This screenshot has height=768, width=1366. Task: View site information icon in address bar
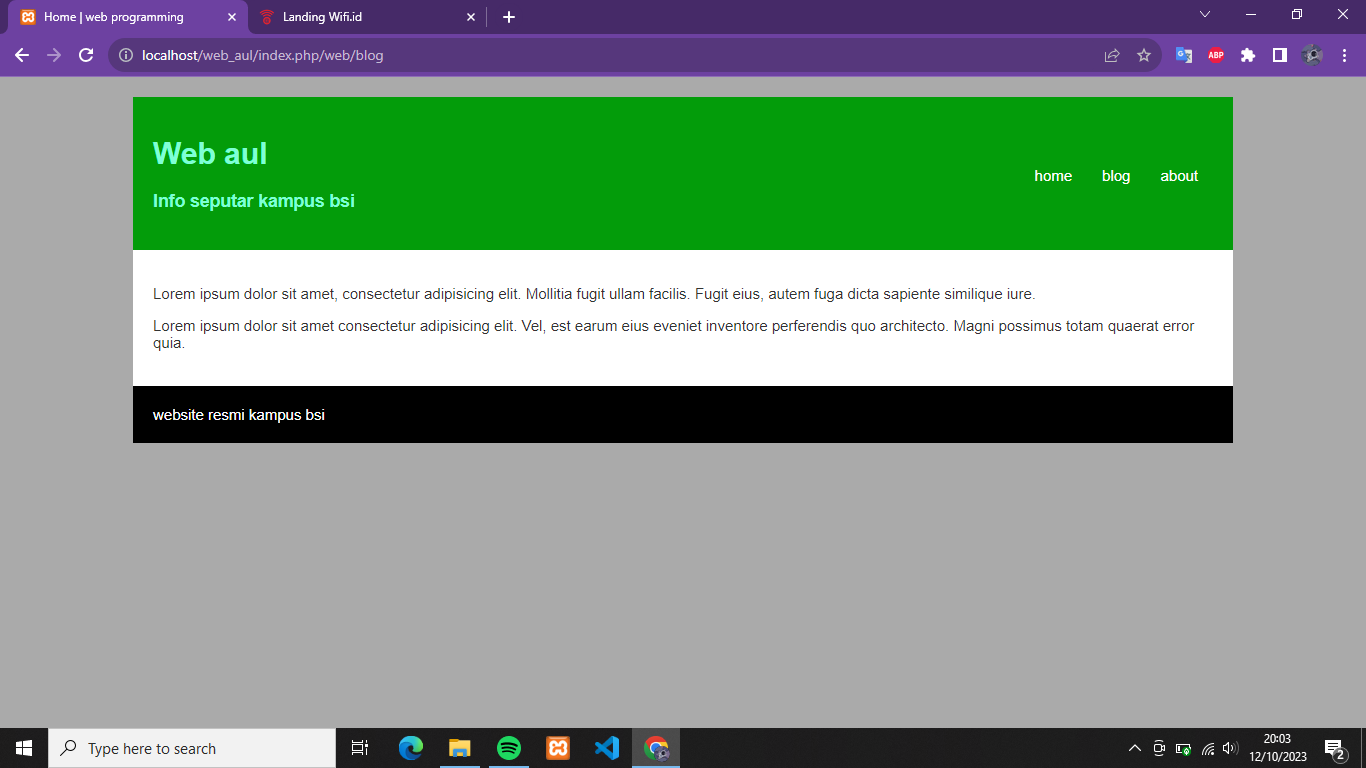(126, 55)
